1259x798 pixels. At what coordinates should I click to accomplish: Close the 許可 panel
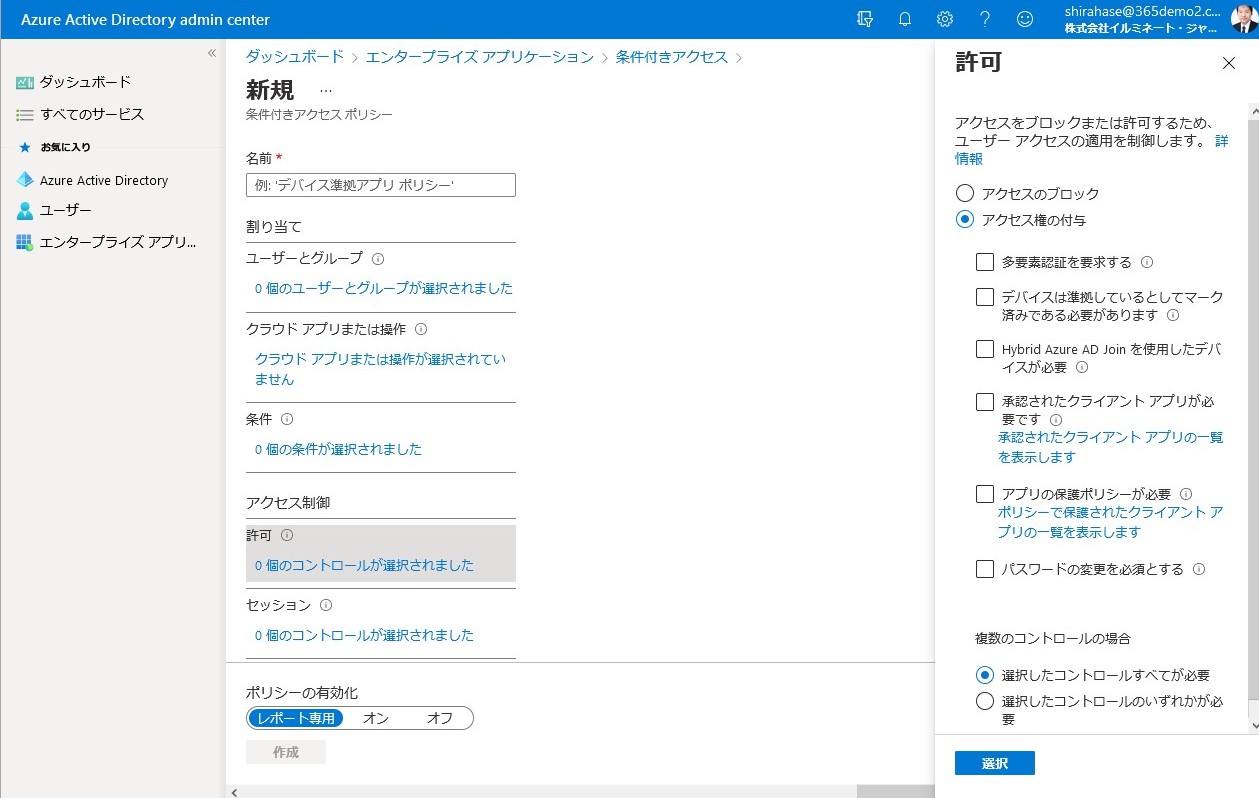tap(1229, 64)
